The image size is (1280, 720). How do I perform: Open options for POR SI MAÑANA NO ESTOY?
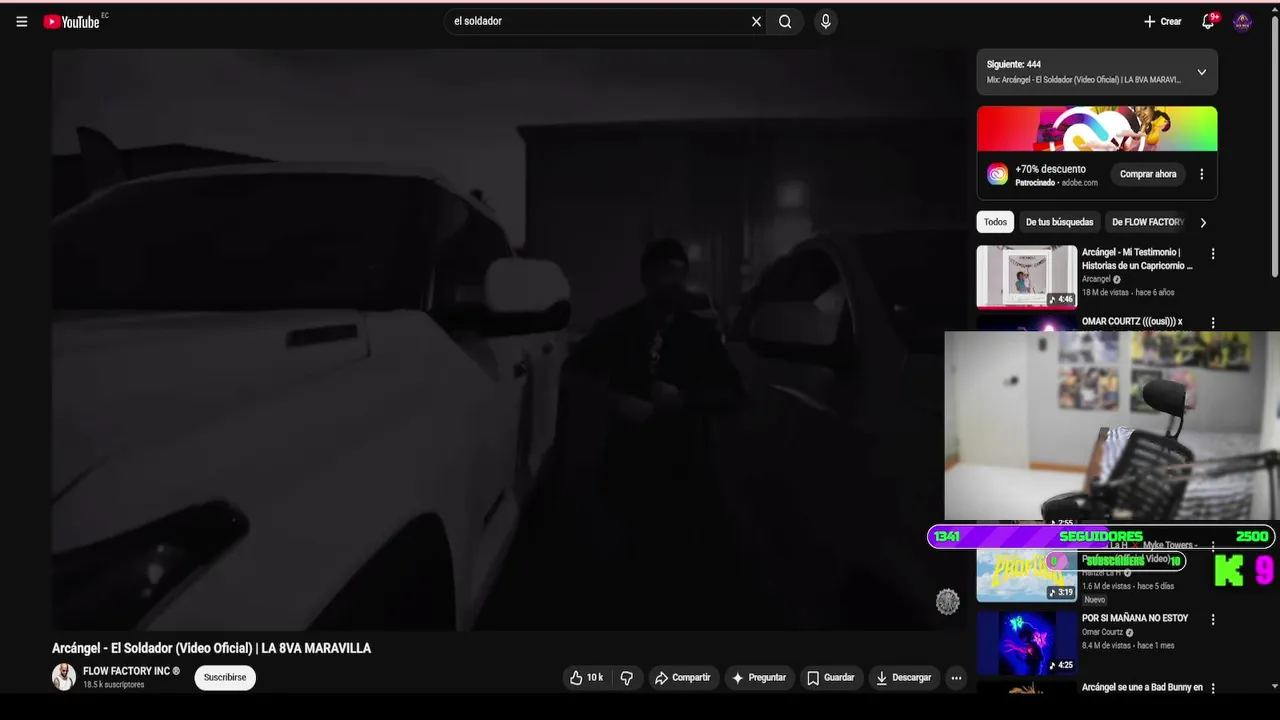pyautogui.click(x=1213, y=620)
